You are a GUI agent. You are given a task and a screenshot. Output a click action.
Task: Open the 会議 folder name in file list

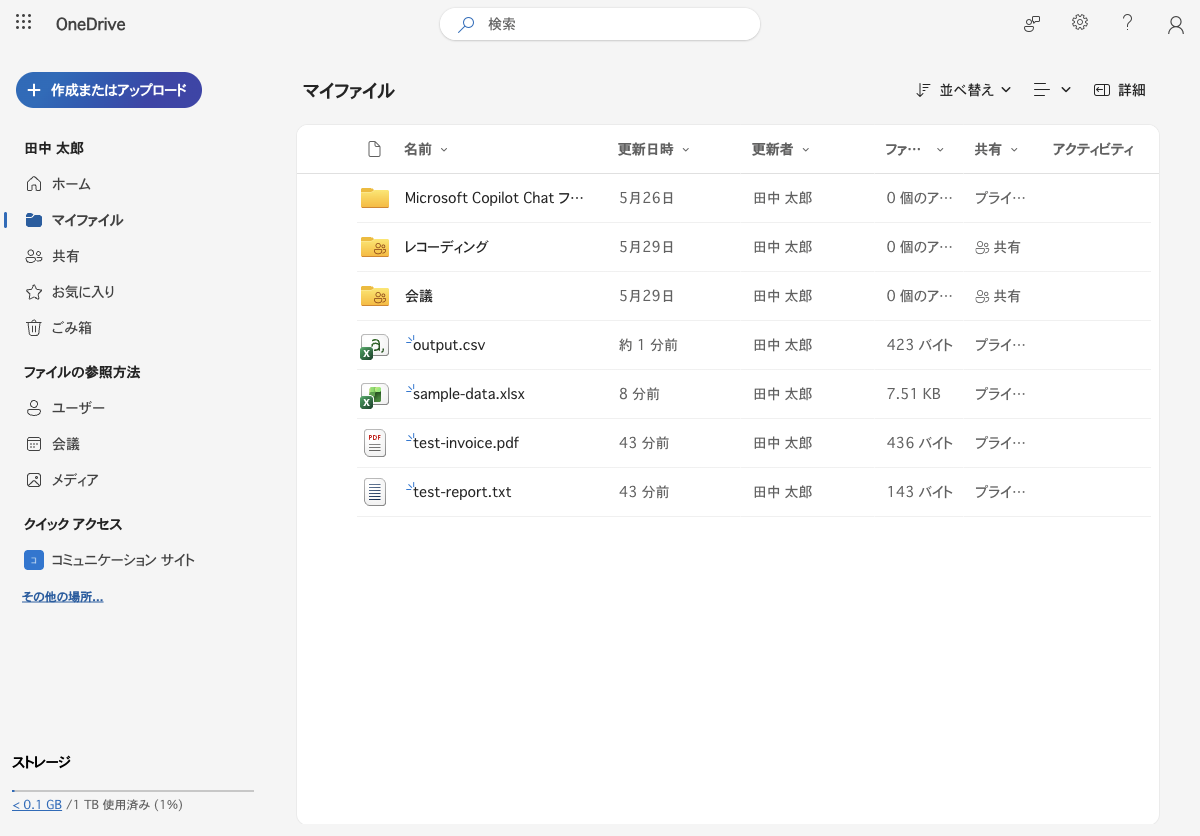419,296
